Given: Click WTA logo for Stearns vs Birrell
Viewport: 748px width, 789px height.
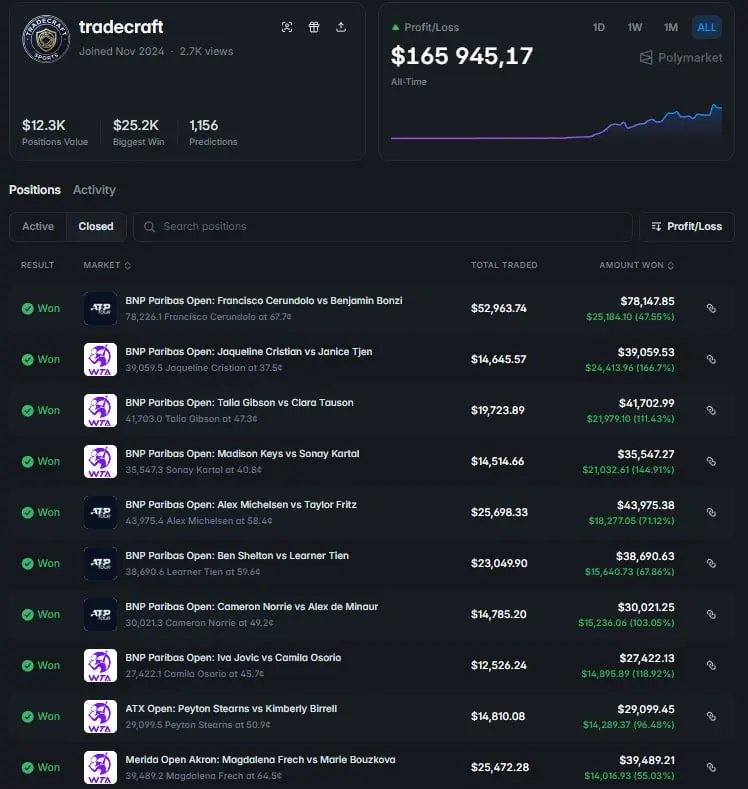Looking at the screenshot, I should click(100, 717).
